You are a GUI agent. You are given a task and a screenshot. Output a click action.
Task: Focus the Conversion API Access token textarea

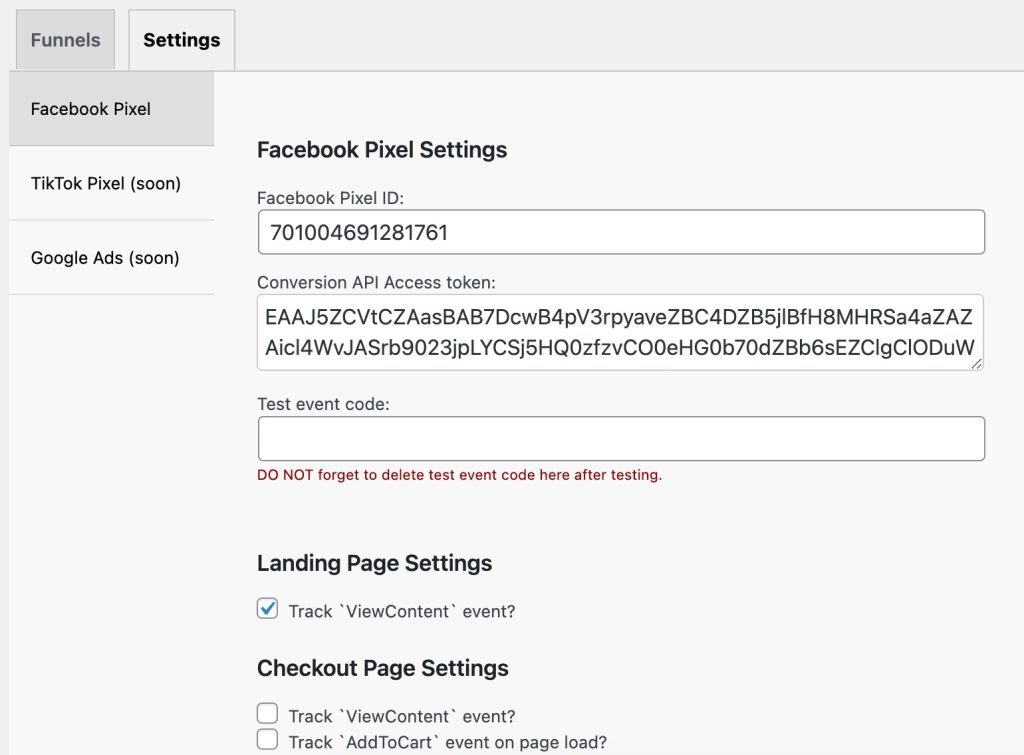point(620,332)
